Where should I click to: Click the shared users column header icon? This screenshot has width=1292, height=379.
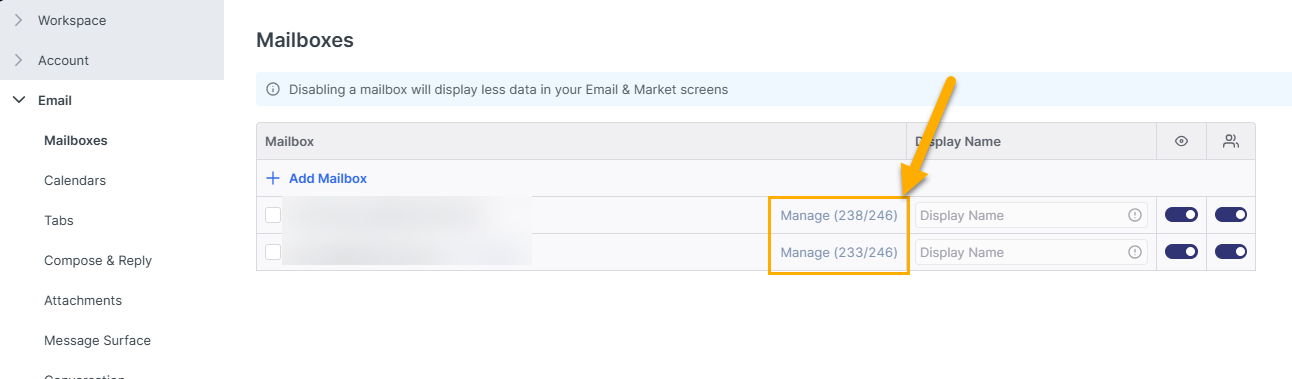[x=1231, y=141]
